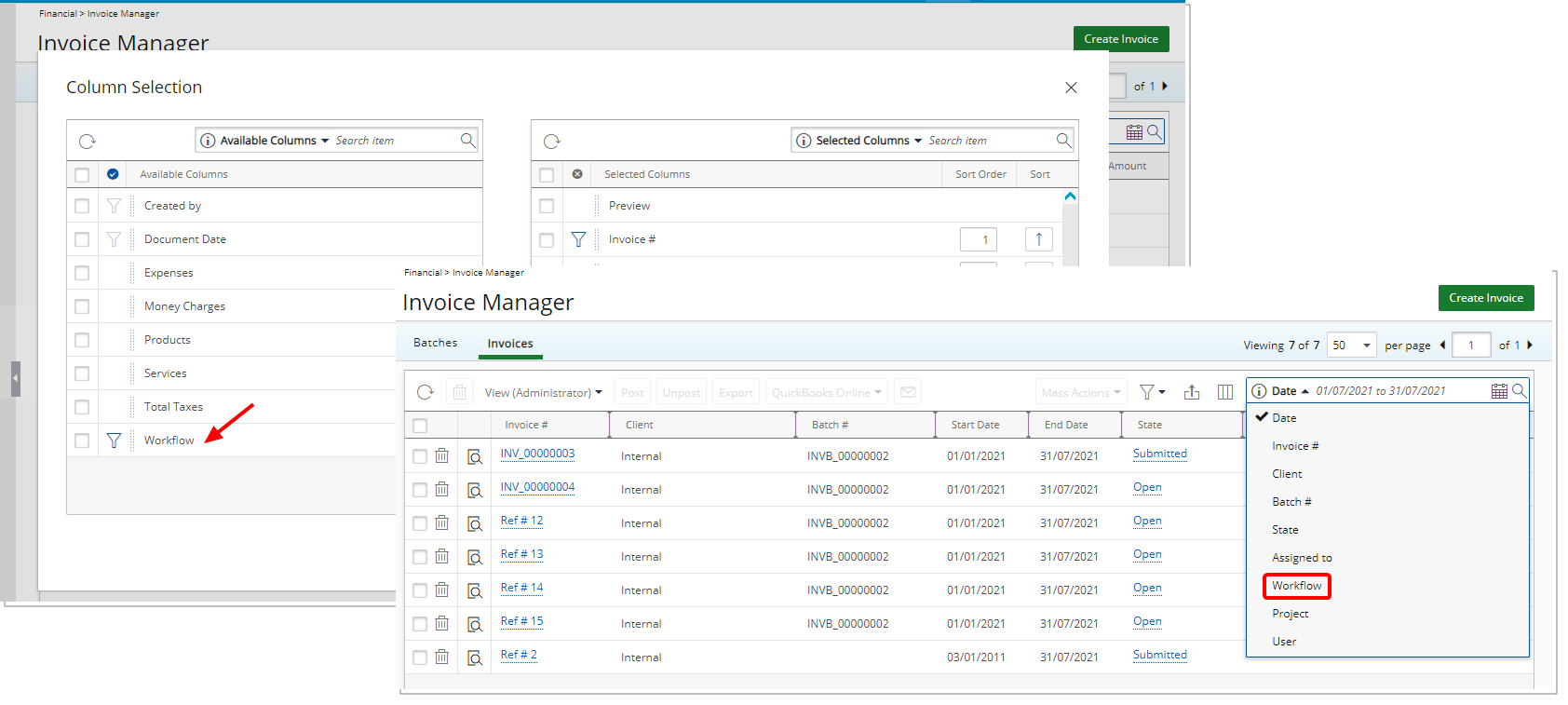Delete invoice Ref # 12 via trash icon
1568x705 pixels.
pos(442,523)
